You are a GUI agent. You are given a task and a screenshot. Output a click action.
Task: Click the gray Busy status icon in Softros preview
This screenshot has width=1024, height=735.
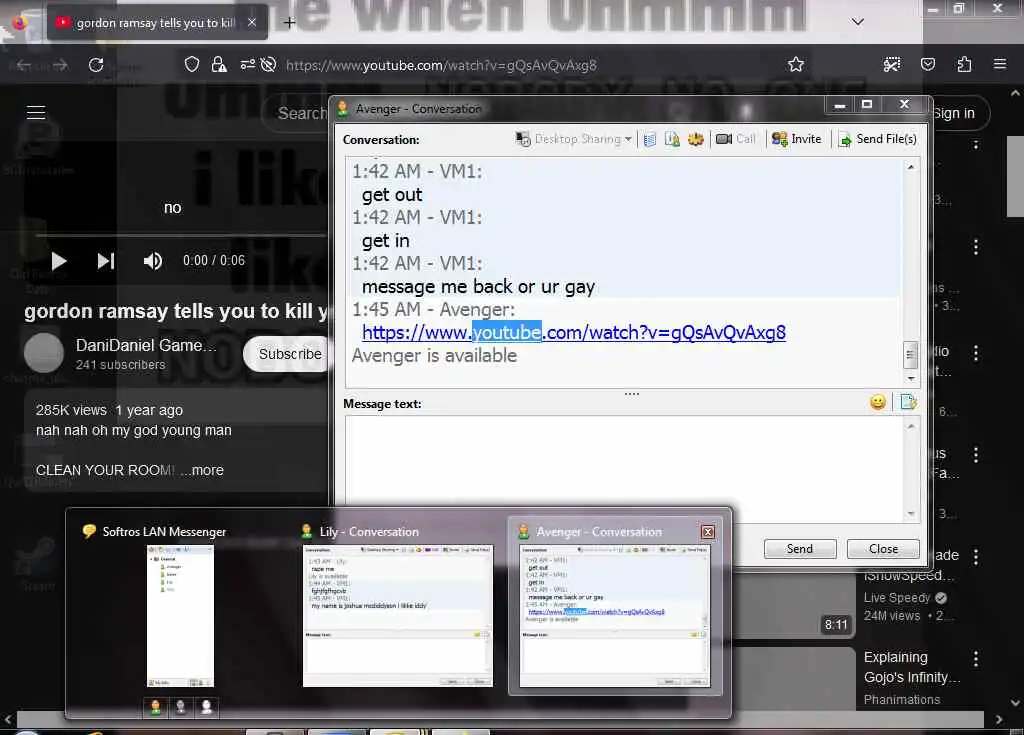181,707
